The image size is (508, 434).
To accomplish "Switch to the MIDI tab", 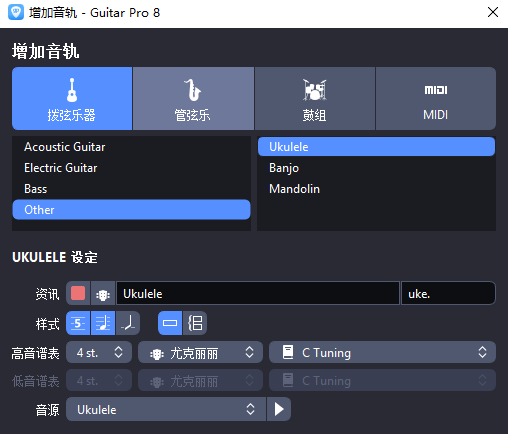I will (436, 98).
